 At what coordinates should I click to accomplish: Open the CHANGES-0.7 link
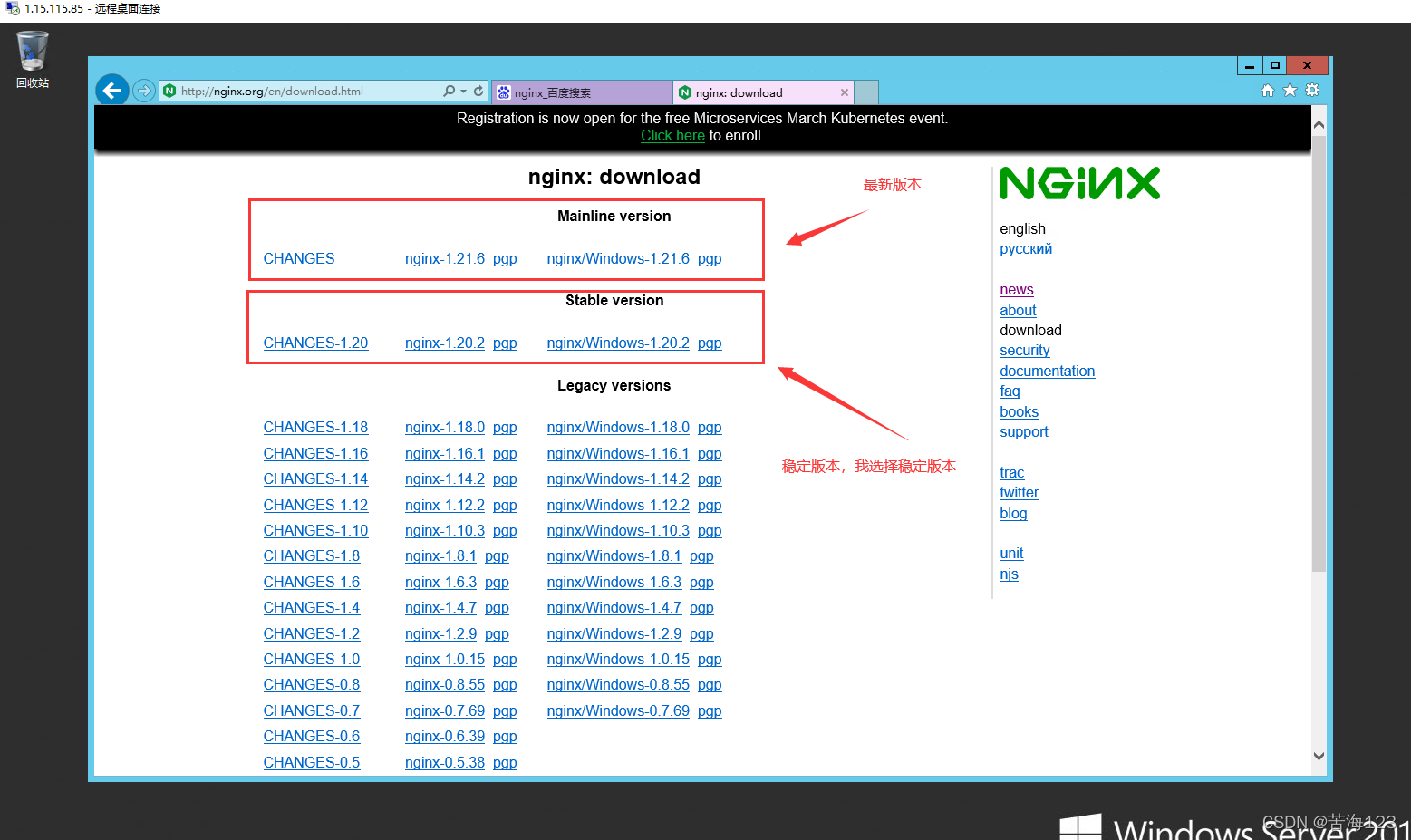pyautogui.click(x=312, y=710)
